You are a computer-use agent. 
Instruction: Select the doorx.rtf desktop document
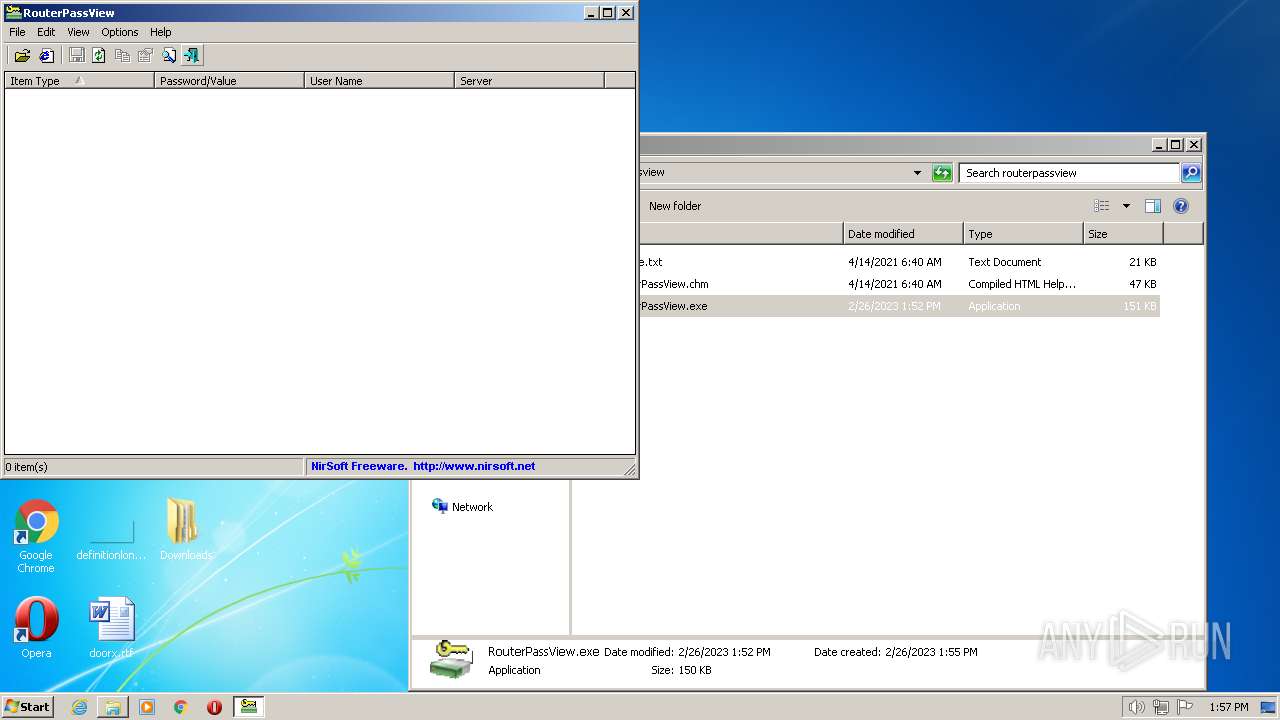[111, 628]
